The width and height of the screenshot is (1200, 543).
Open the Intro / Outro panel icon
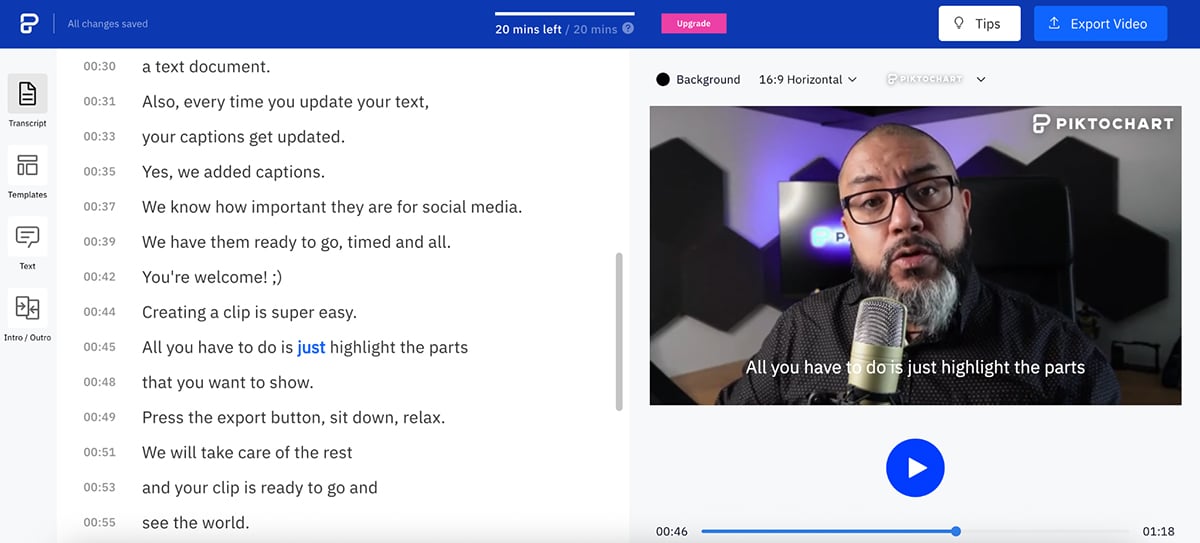tap(27, 309)
